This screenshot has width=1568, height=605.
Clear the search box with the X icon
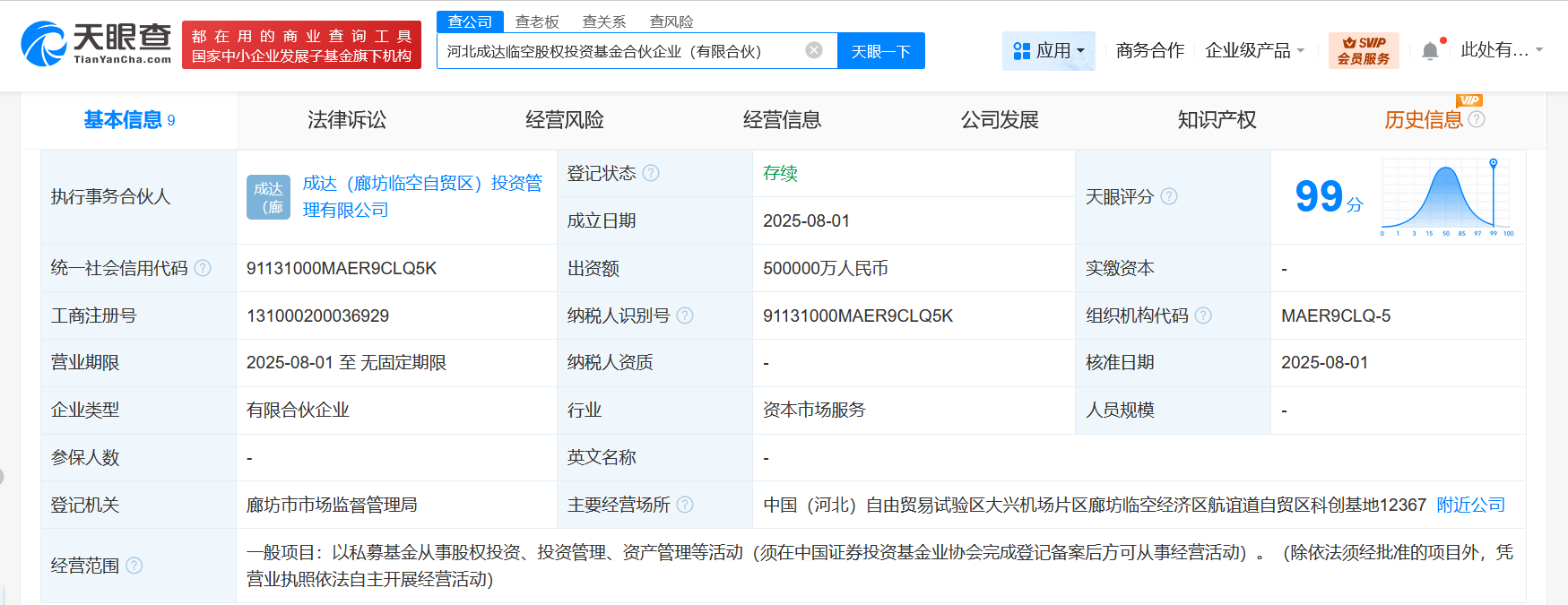814,50
